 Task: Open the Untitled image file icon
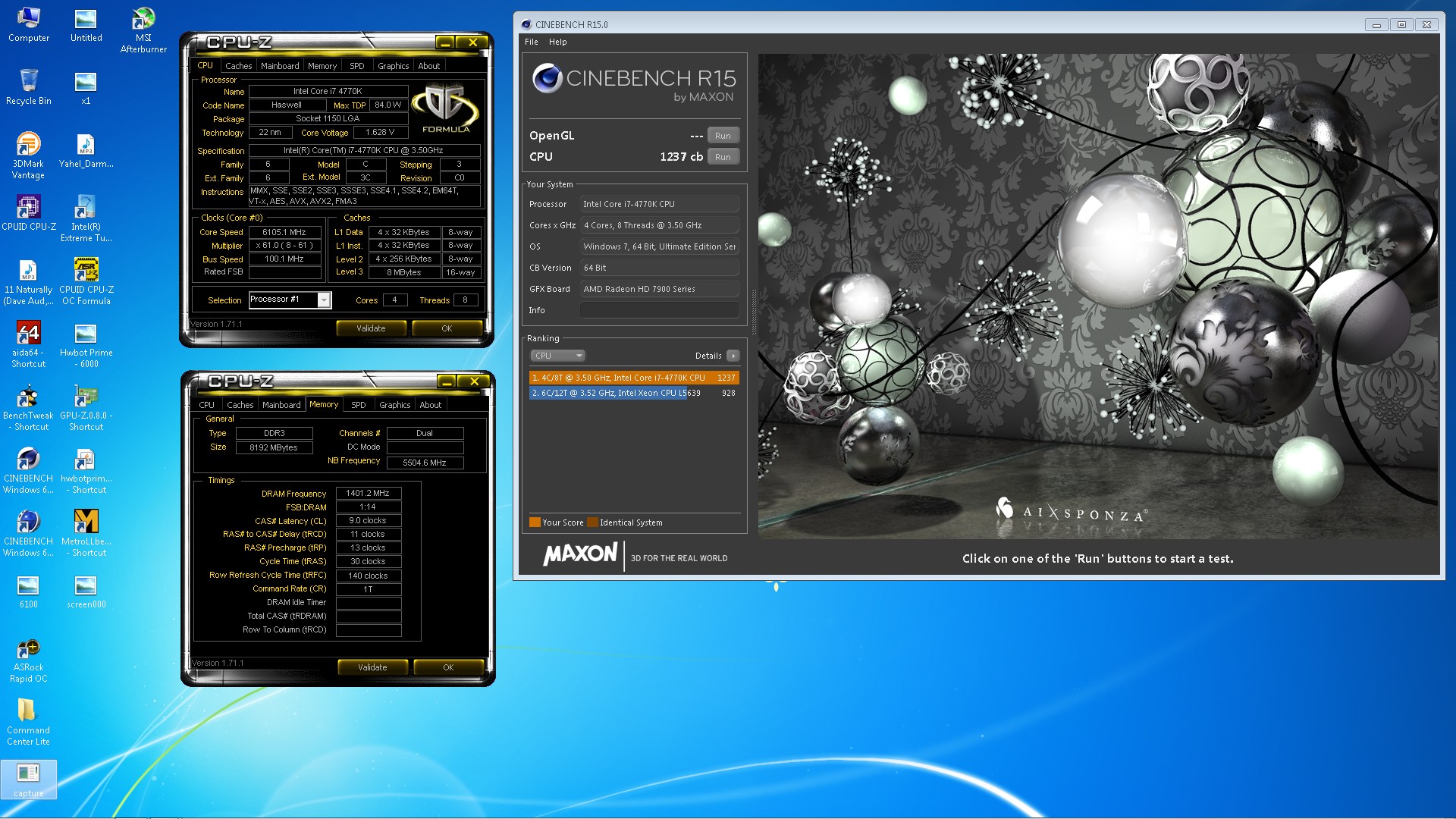(86, 24)
